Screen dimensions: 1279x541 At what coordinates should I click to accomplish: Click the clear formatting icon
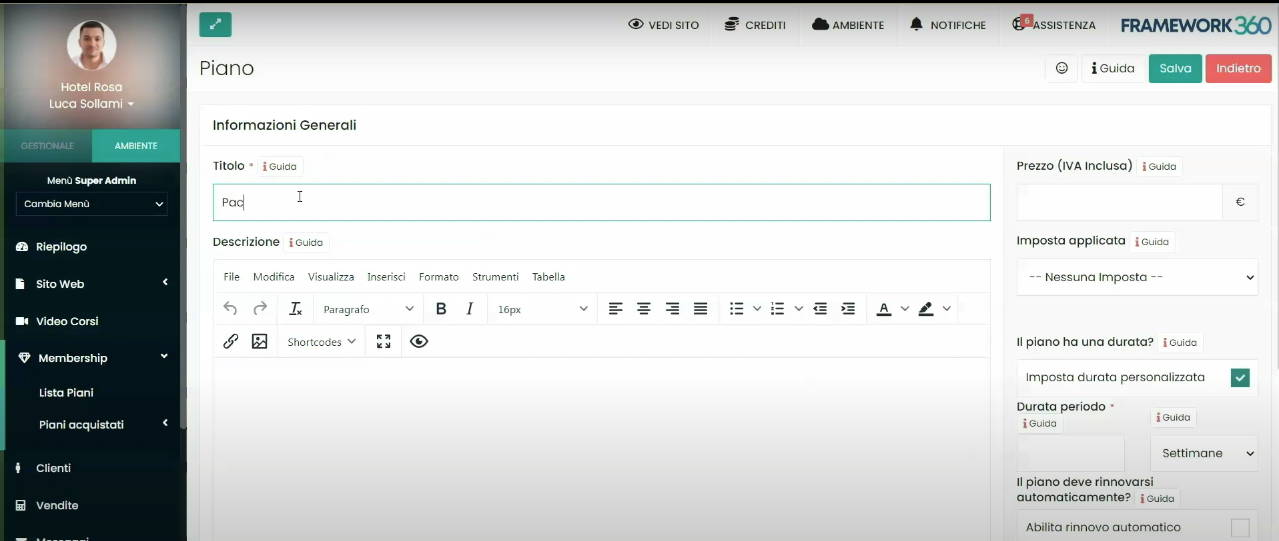click(x=295, y=309)
